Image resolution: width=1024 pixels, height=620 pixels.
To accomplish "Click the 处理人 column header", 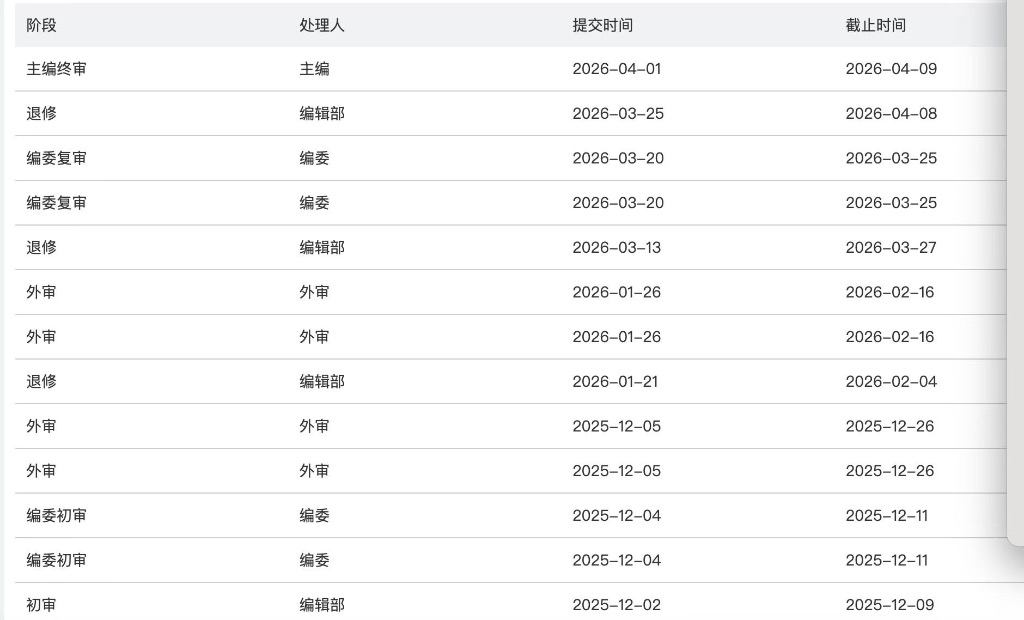I will (x=321, y=25).
